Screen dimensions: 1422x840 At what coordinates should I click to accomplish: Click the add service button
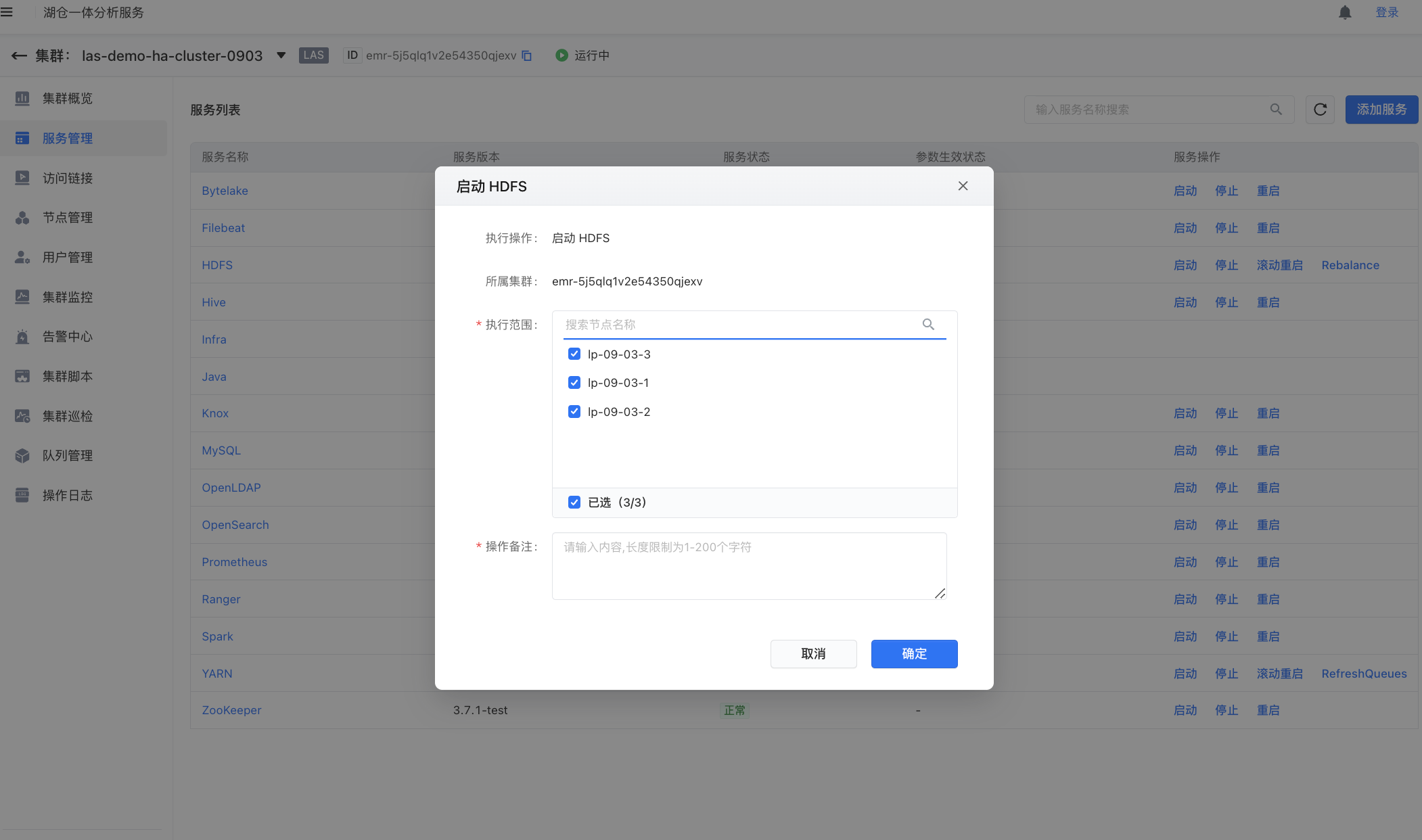pyautogui.click(x=1381, y=110)
